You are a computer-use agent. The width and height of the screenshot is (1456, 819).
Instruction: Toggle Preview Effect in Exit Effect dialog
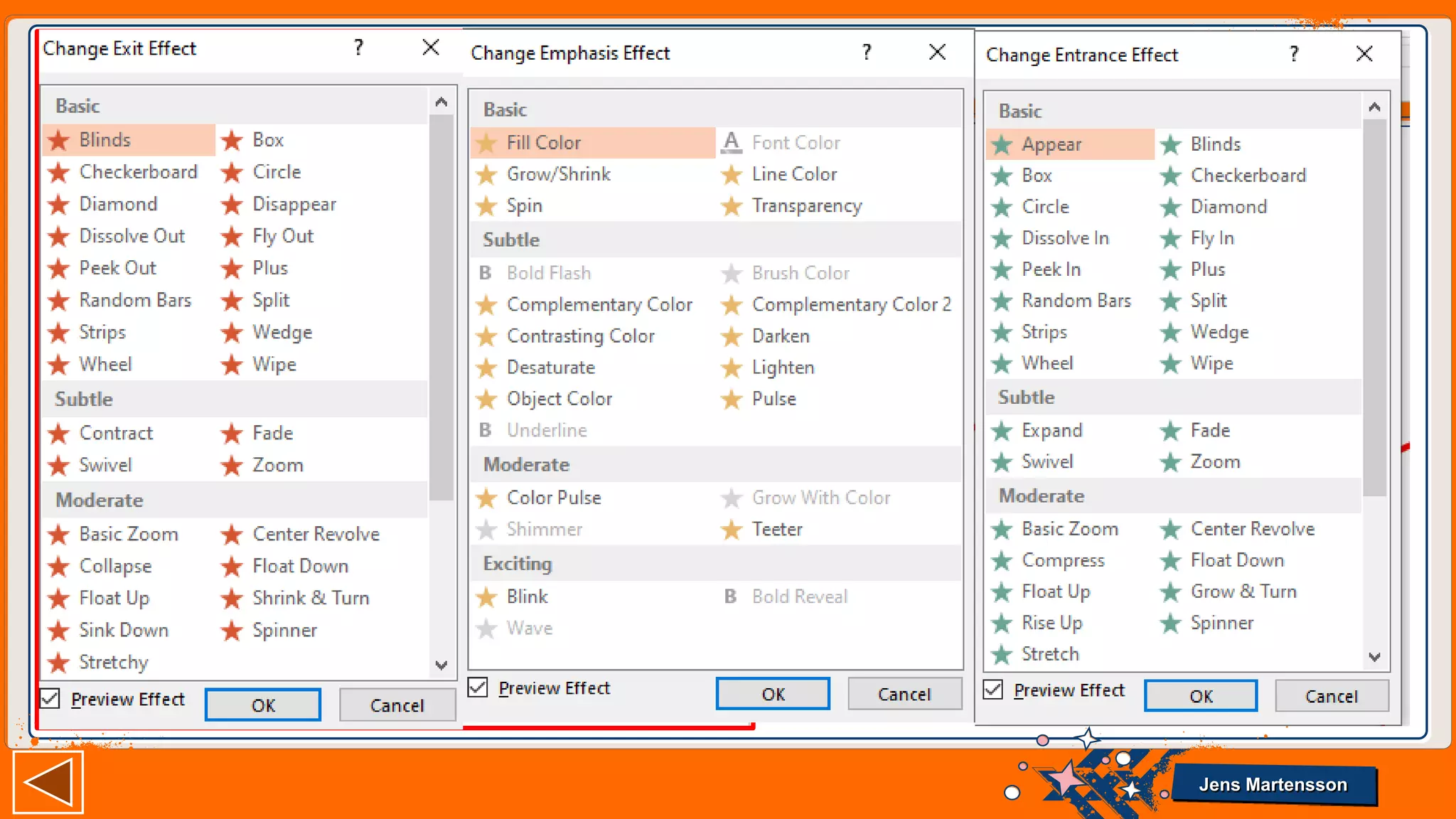[50, 699]
